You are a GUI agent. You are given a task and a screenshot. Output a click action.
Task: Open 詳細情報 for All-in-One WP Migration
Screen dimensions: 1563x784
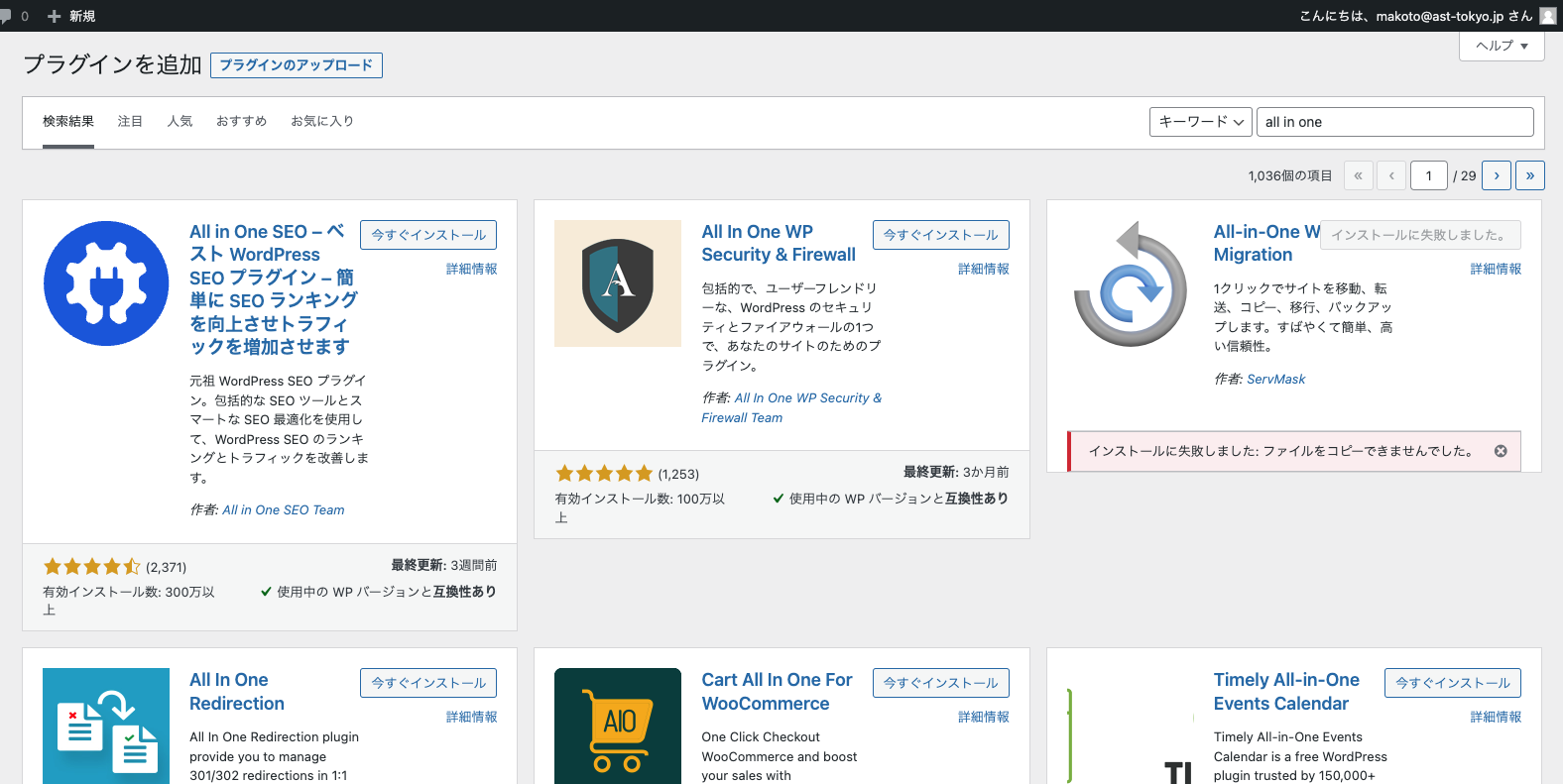click(1496, 269)
